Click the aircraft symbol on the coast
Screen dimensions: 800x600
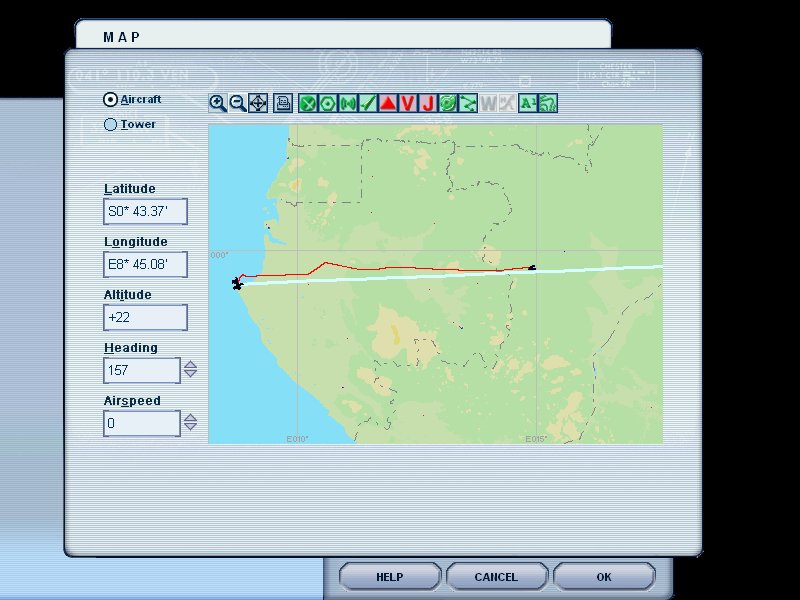[x=237, y=284]
